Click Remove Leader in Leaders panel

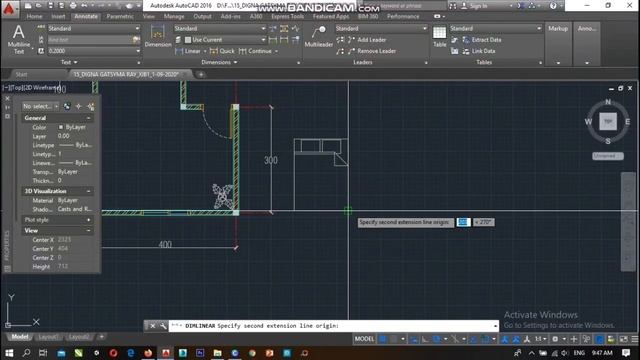372,51
